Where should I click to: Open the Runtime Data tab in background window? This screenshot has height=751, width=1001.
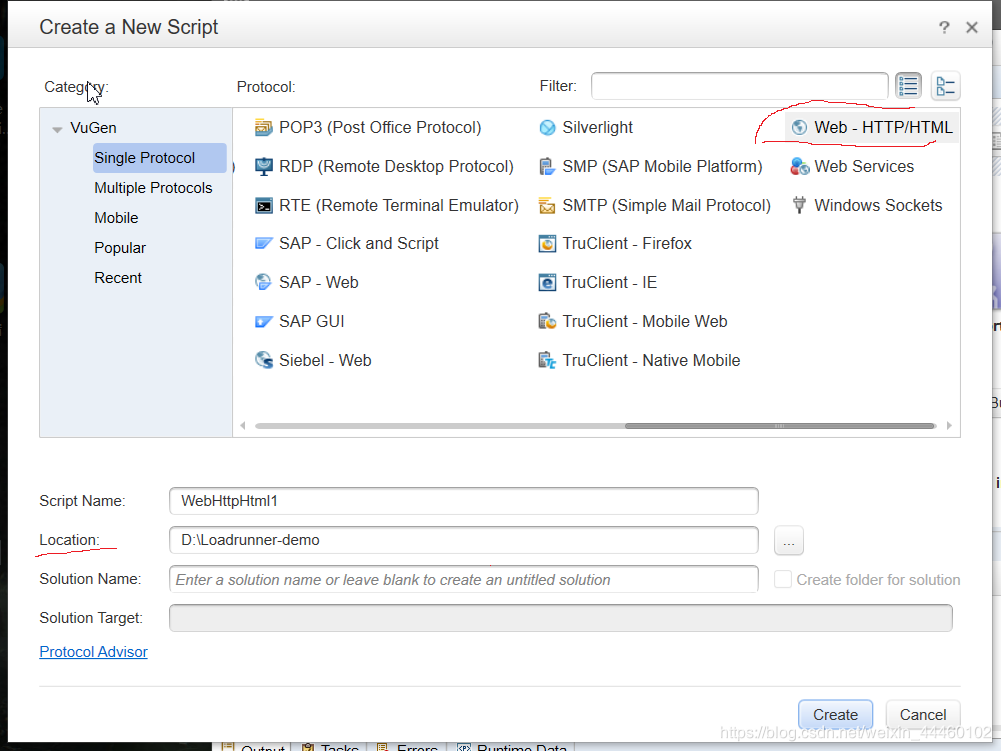pyautogui.click(x=513, y=747)
